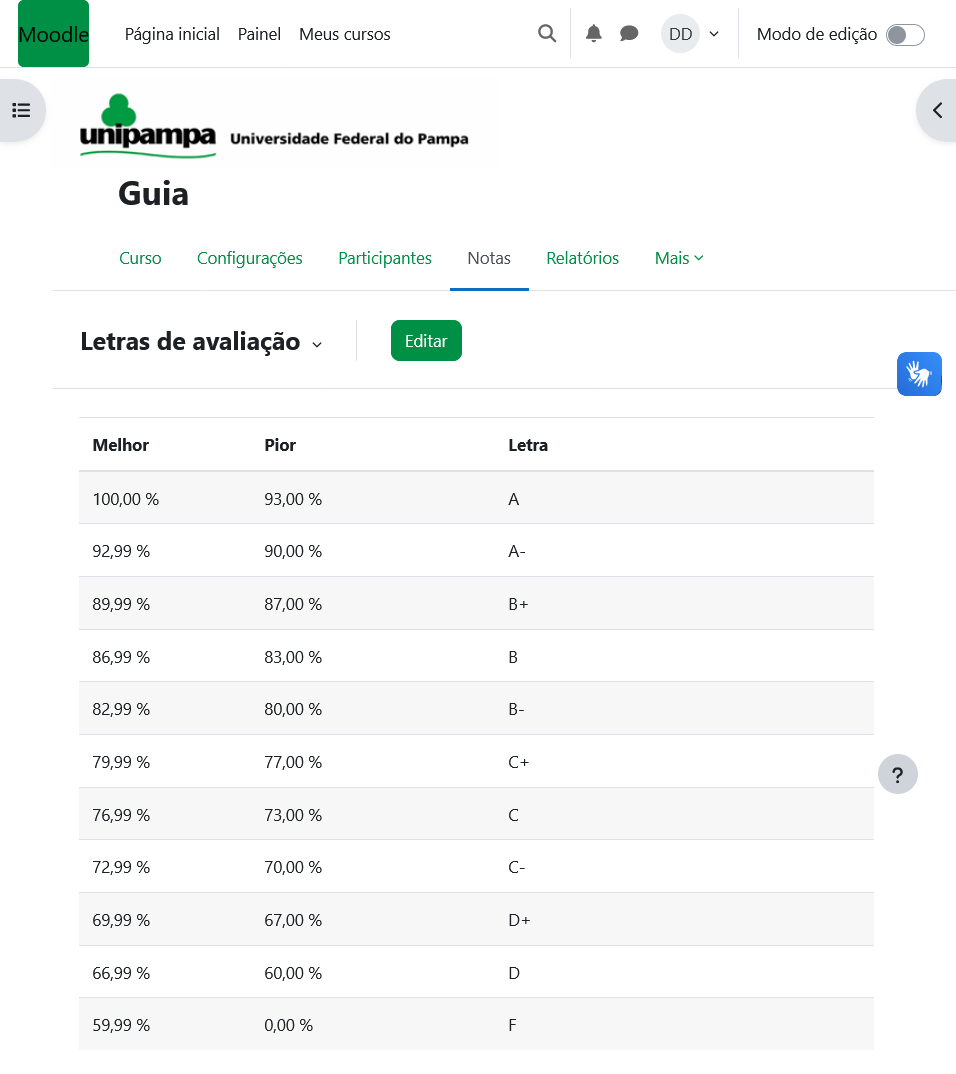Open the DD user menu dropdown

coord(691,34)
